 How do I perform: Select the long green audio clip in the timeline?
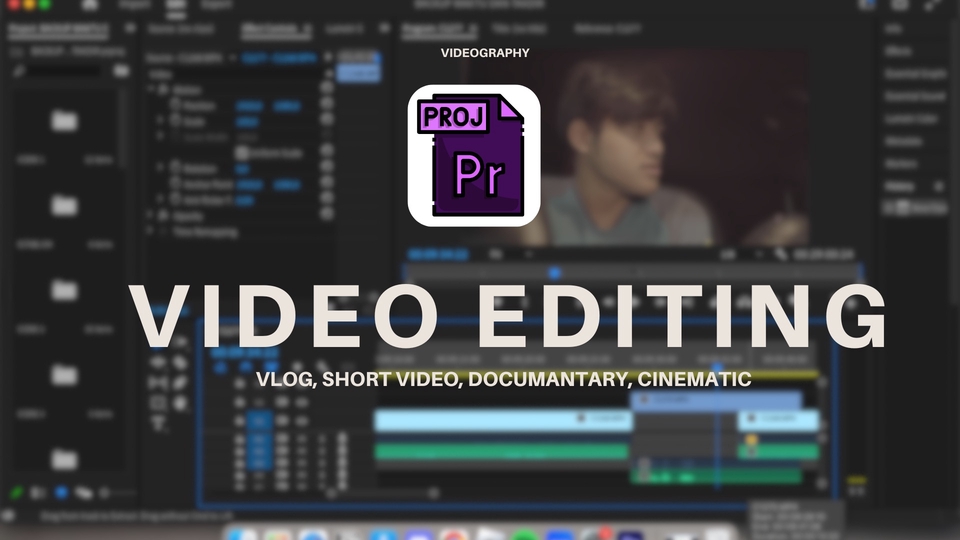501,452
